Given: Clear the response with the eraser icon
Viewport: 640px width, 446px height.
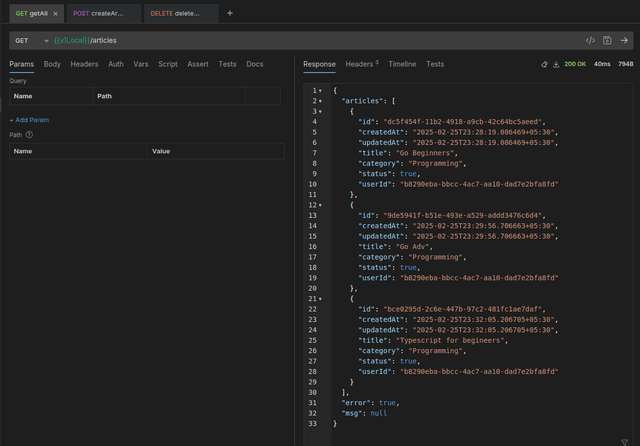Looking at the screenshot, I should [x=544, y=64].
